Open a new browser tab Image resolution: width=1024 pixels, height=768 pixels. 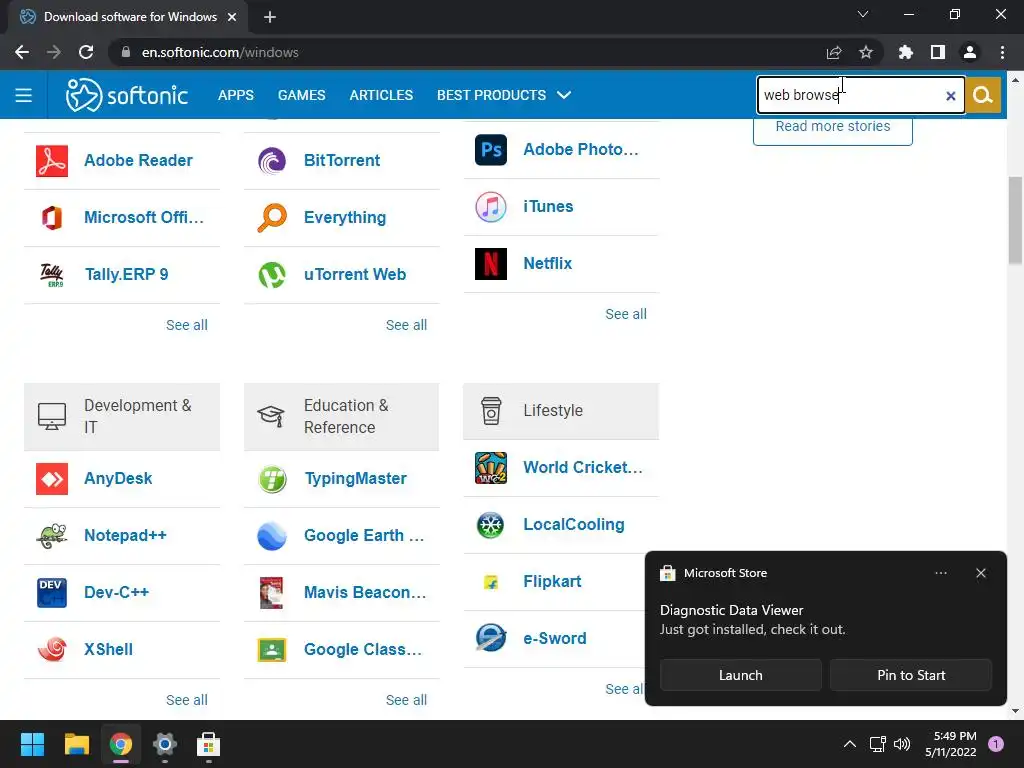click(x=270, y=17)
